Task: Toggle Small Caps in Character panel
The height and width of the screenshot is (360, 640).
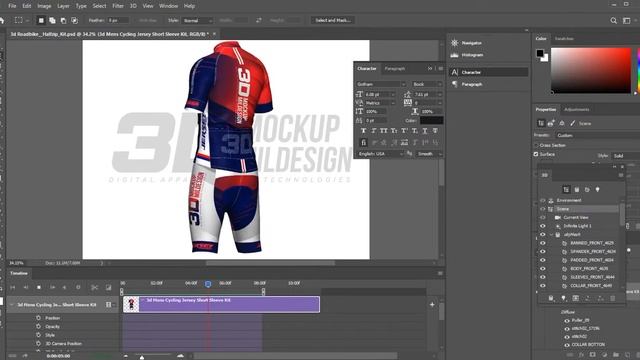Action: point(394,131)
